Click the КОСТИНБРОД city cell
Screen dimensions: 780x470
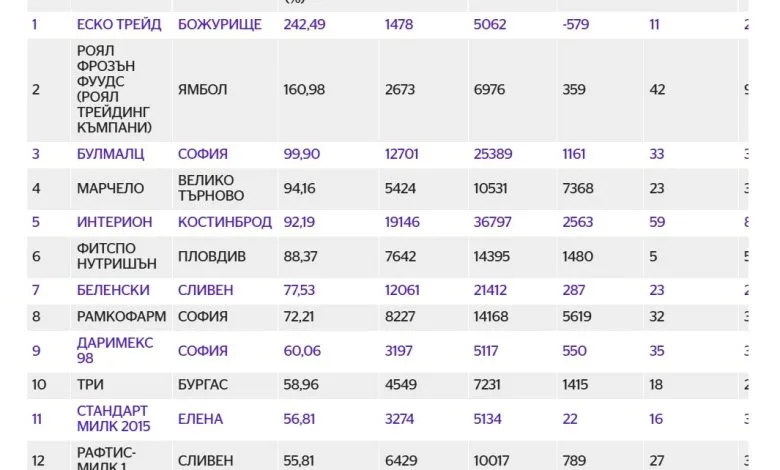click(x=225, y=222)
